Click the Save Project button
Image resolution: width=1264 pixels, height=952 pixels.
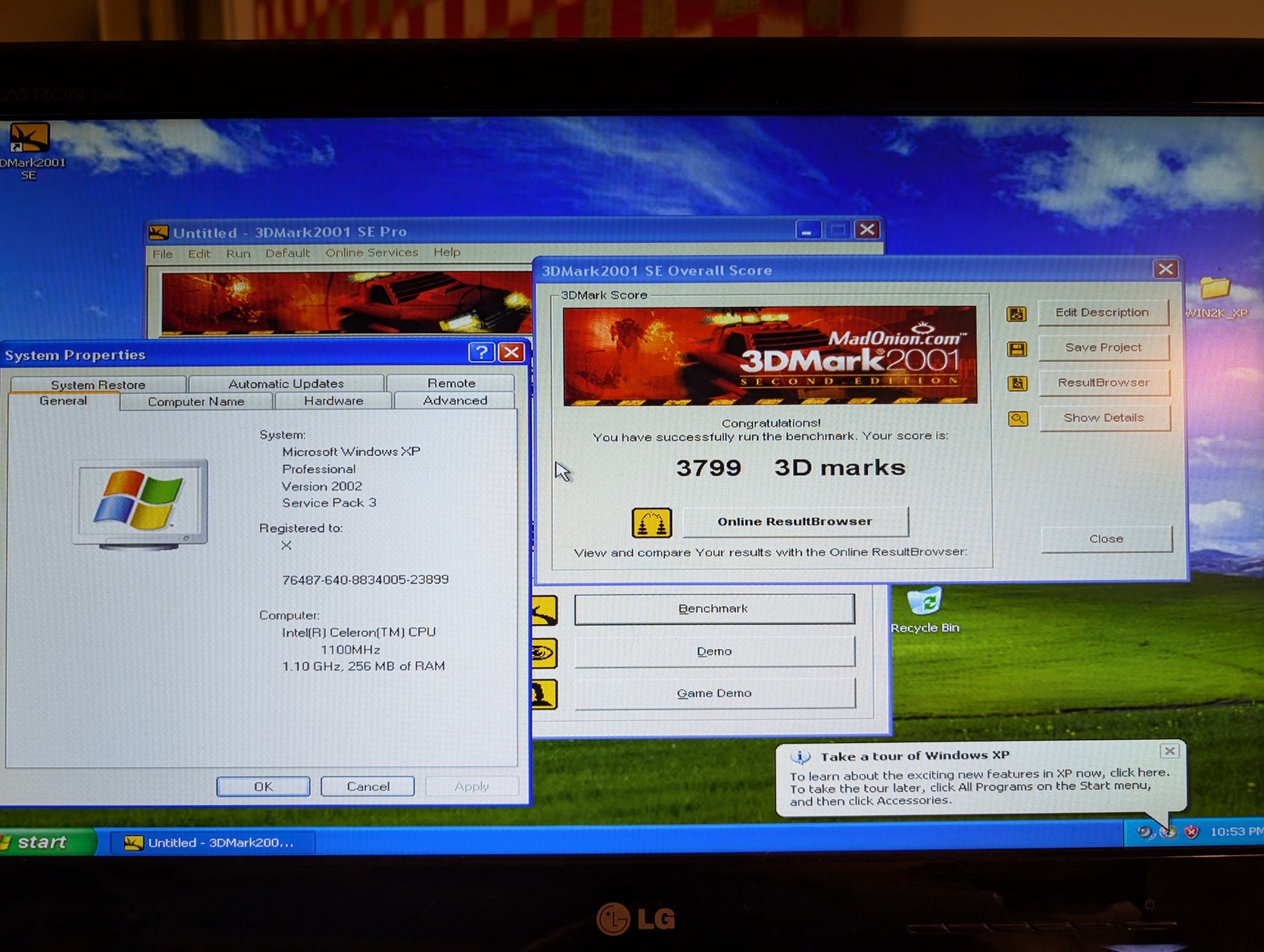(1103, 348)
